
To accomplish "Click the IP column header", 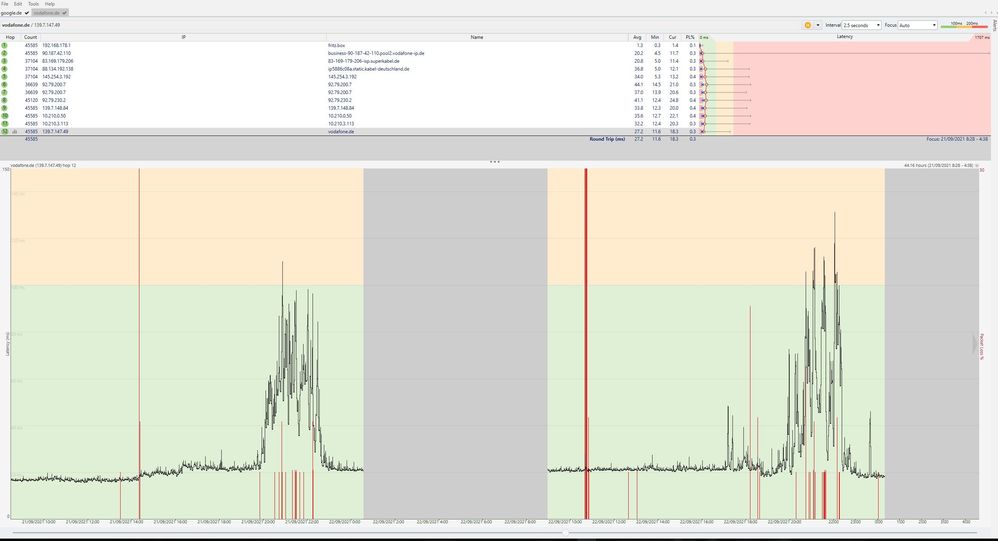I will tap(183, 38).
